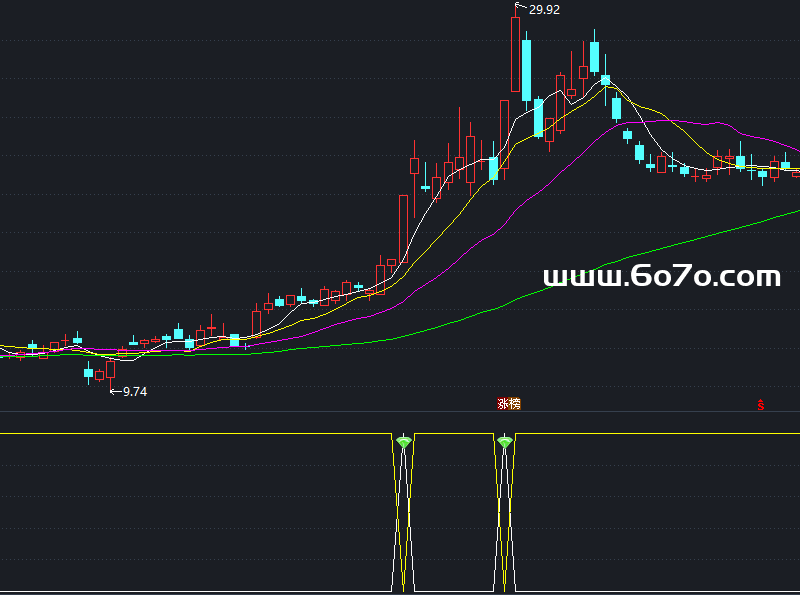Click the red candle above the 9.74 low
The height and width of the screenshot is (595, 800).
tap(110, 369)
